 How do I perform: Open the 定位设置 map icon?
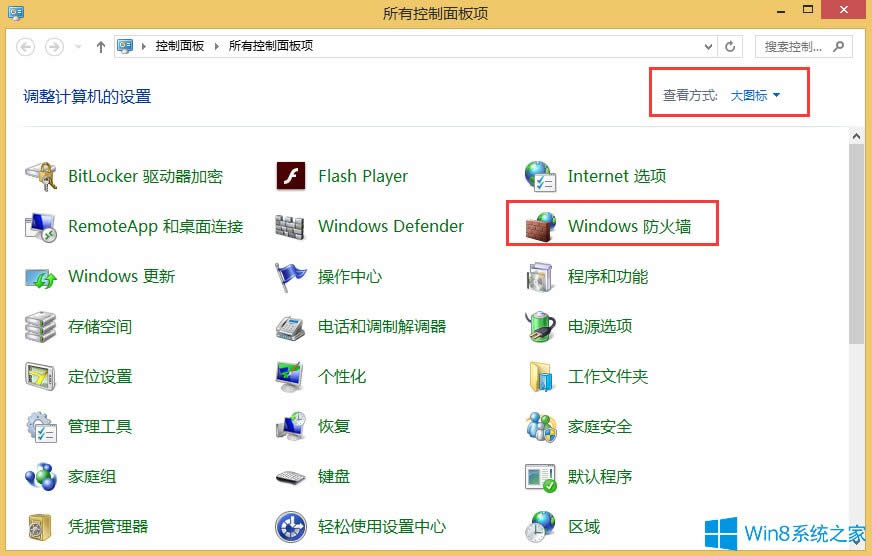coord(41,376)
